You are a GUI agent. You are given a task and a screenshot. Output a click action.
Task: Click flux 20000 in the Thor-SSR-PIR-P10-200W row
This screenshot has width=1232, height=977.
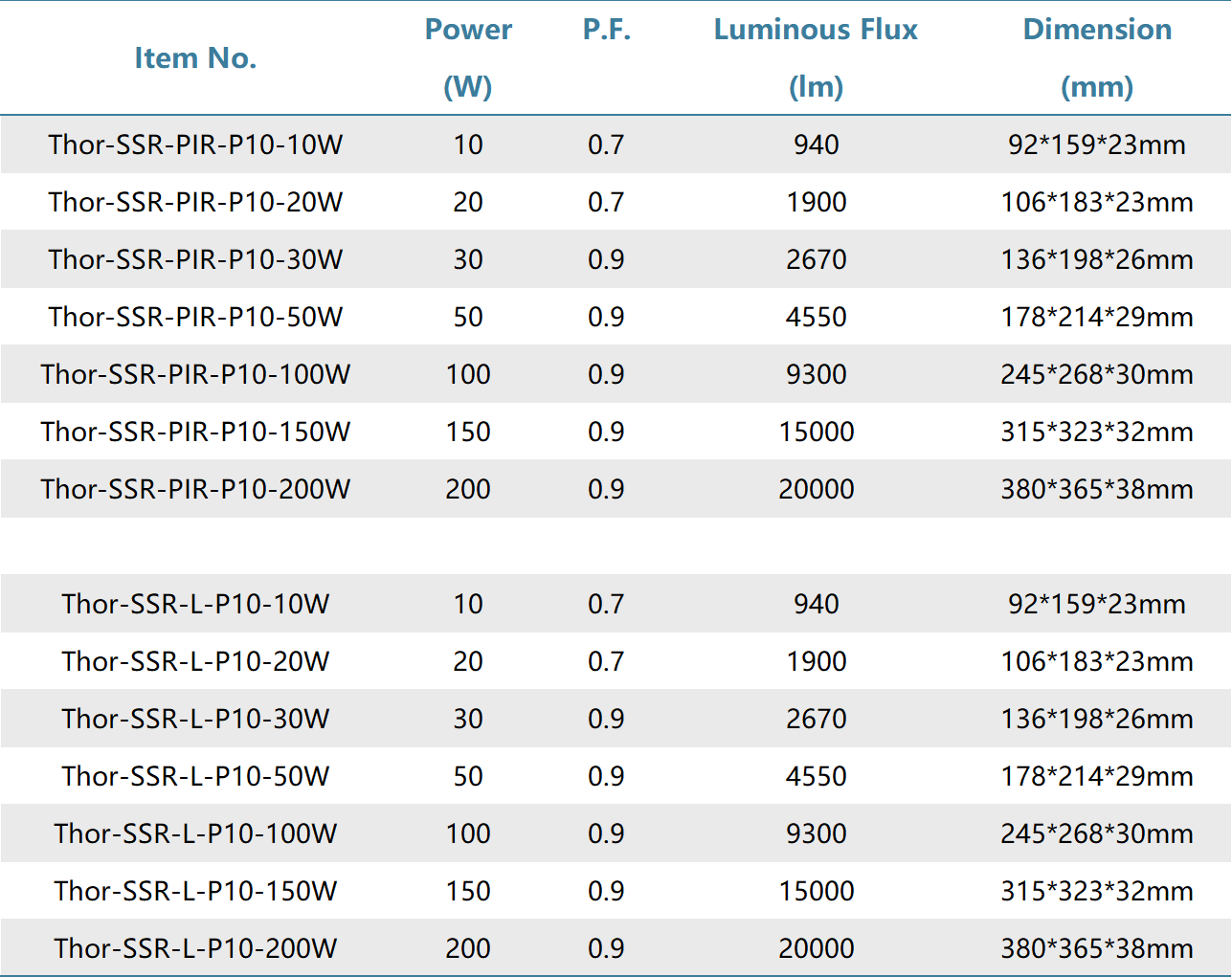(x=817, y=489)
